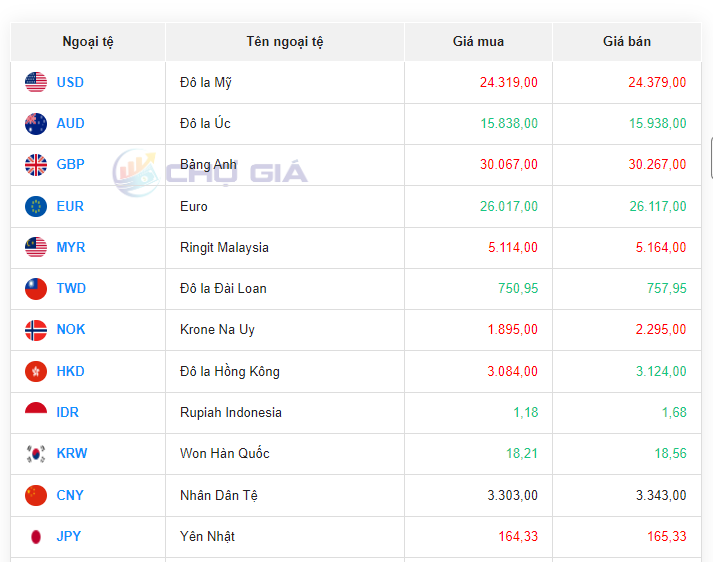
Task: Open the IDR currency code link
Action: tap(68, 413)
